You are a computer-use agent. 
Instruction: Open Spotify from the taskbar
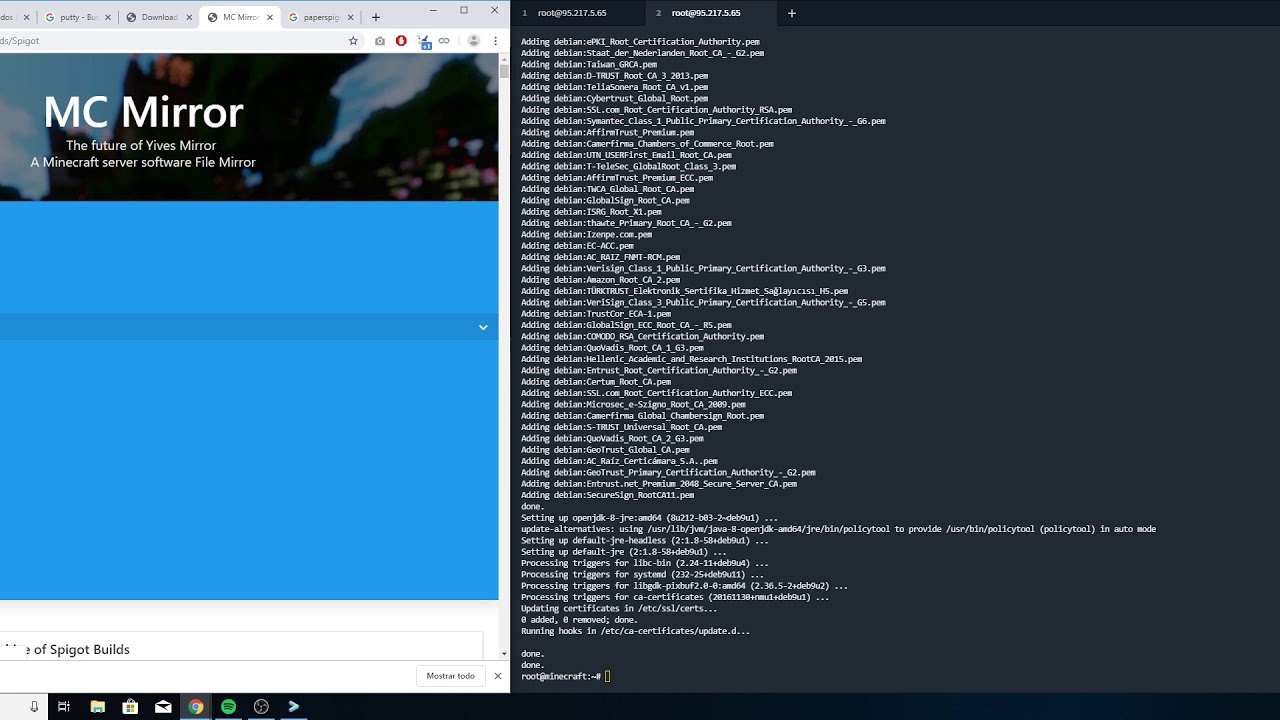(x=228, y=706)
